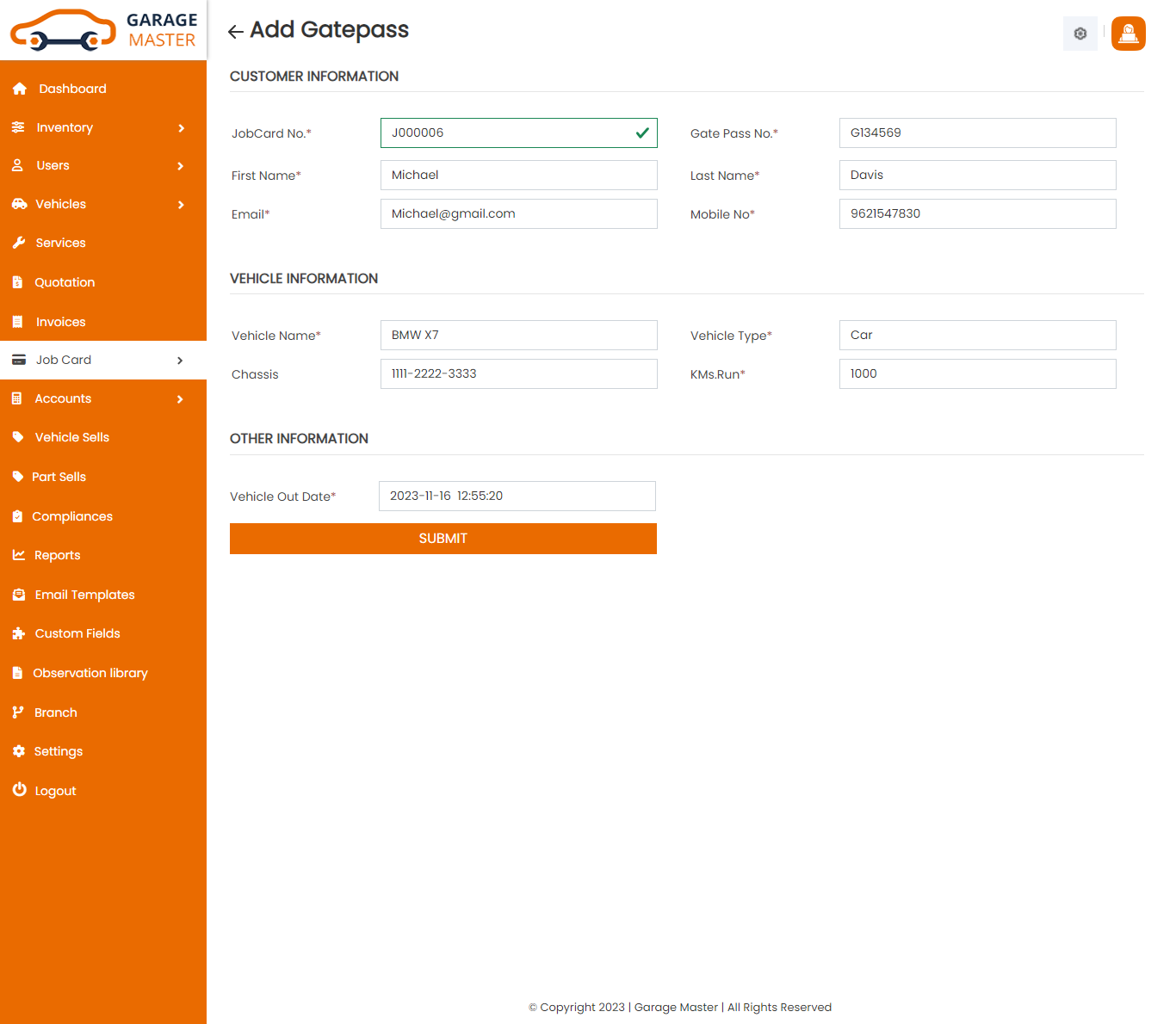Open the settings gear icon in header

pyautogui.click(x=1080, y=34)
